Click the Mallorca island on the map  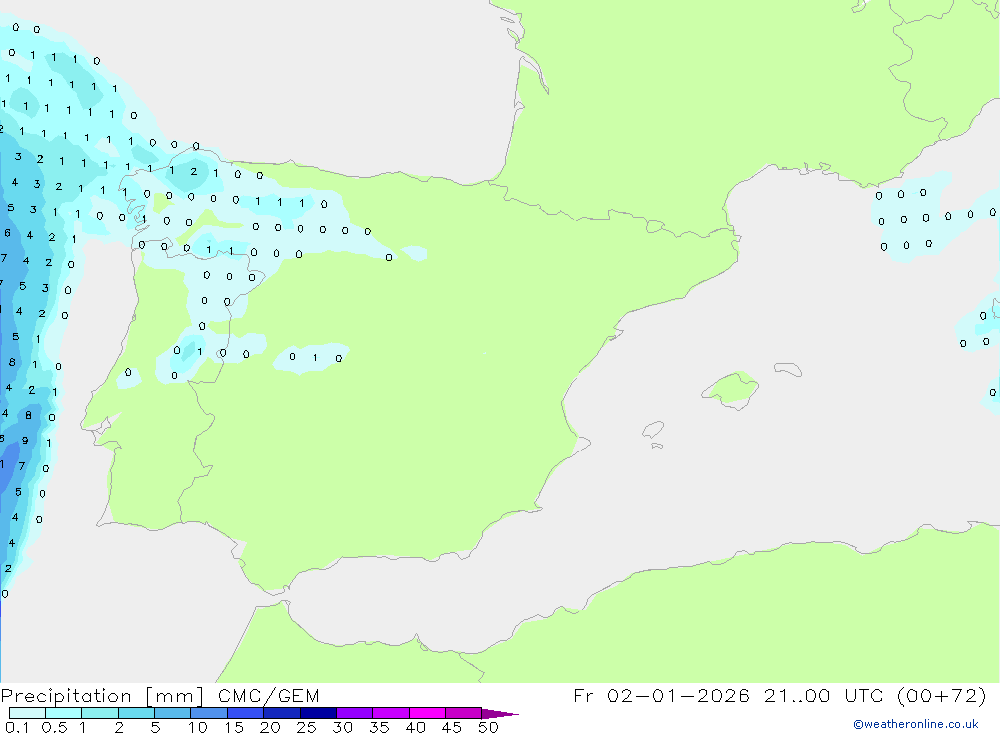click(731, 389)
